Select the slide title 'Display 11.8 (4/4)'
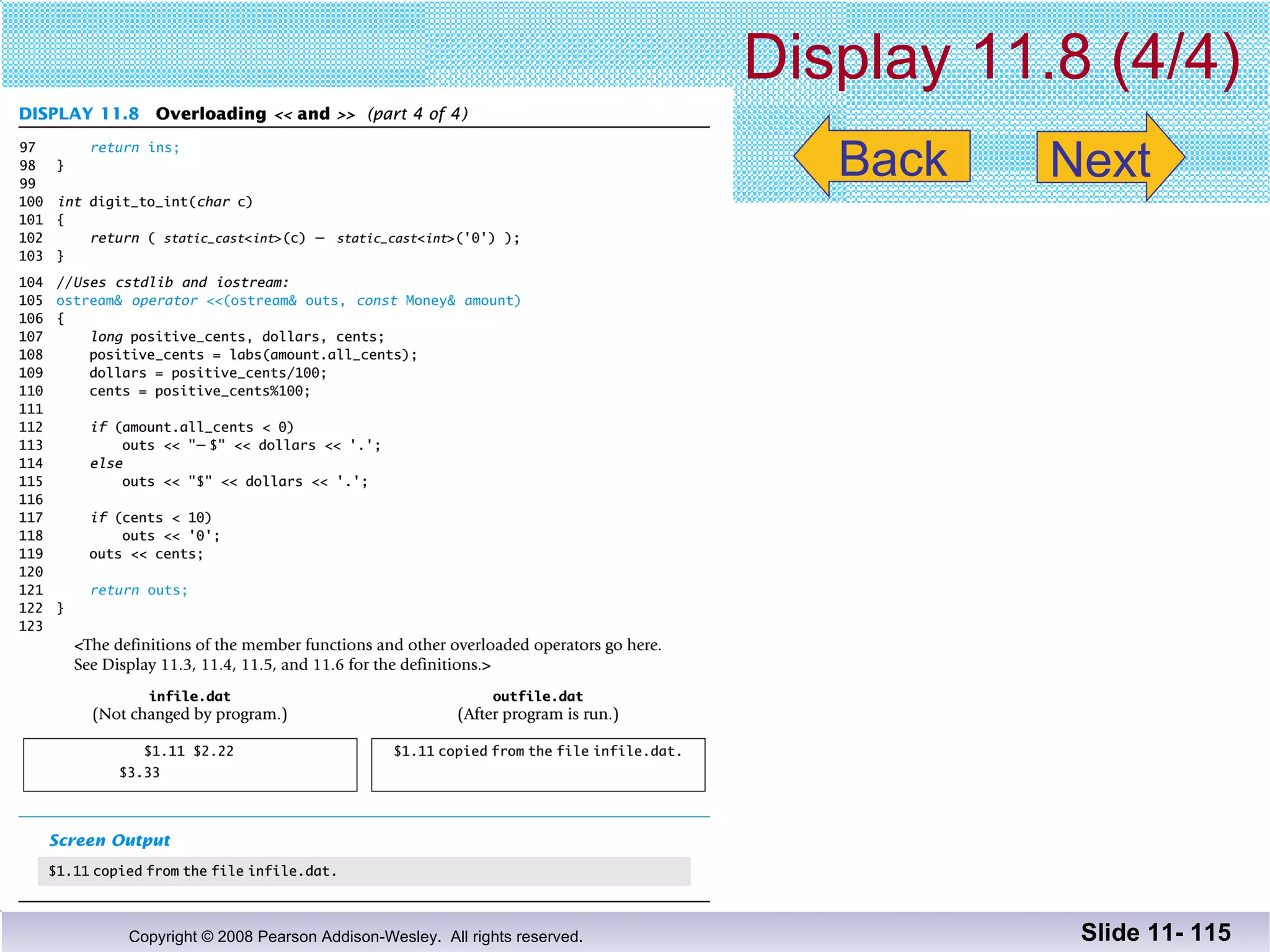The height and width of the screenshot is (952, 1270). pyautogui.click(x=992, y=57)
